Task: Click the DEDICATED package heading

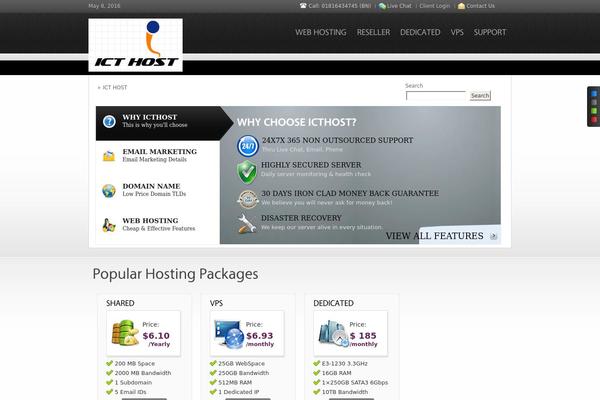Action: point(333,303)
